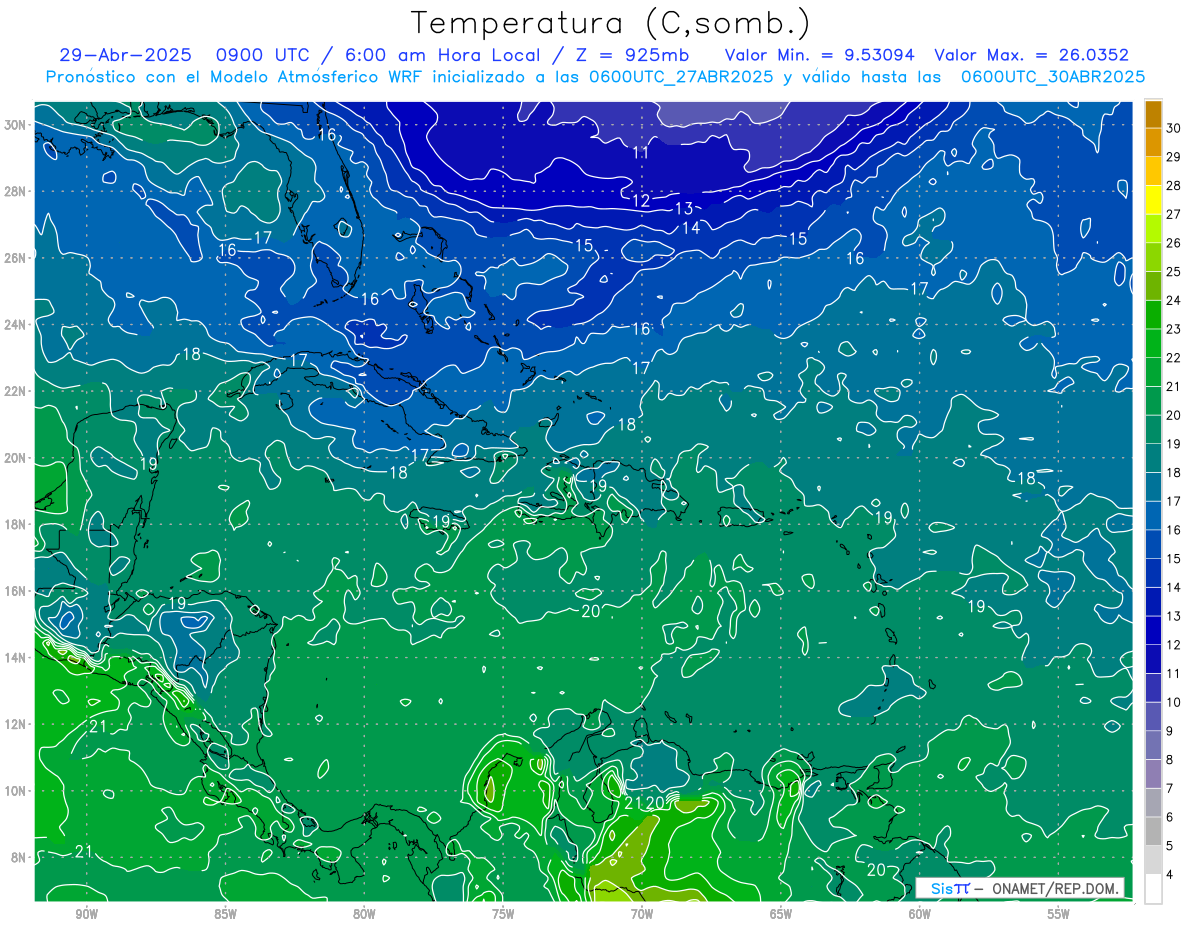Click the "22N" latitude axis label

(16, 391)
